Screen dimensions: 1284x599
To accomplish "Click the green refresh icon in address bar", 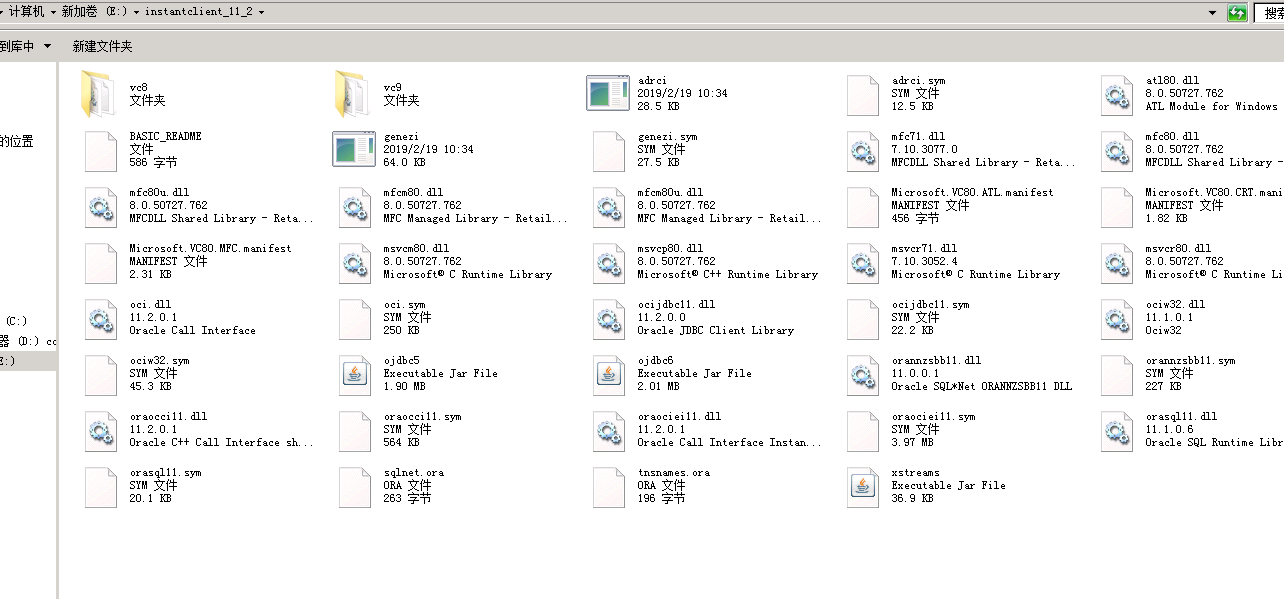I will coord(1237,13).
